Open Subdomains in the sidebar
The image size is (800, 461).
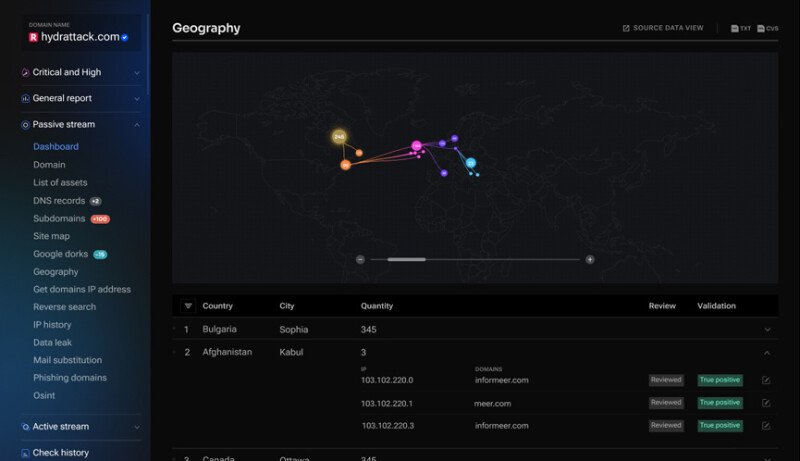coord(59,218)
